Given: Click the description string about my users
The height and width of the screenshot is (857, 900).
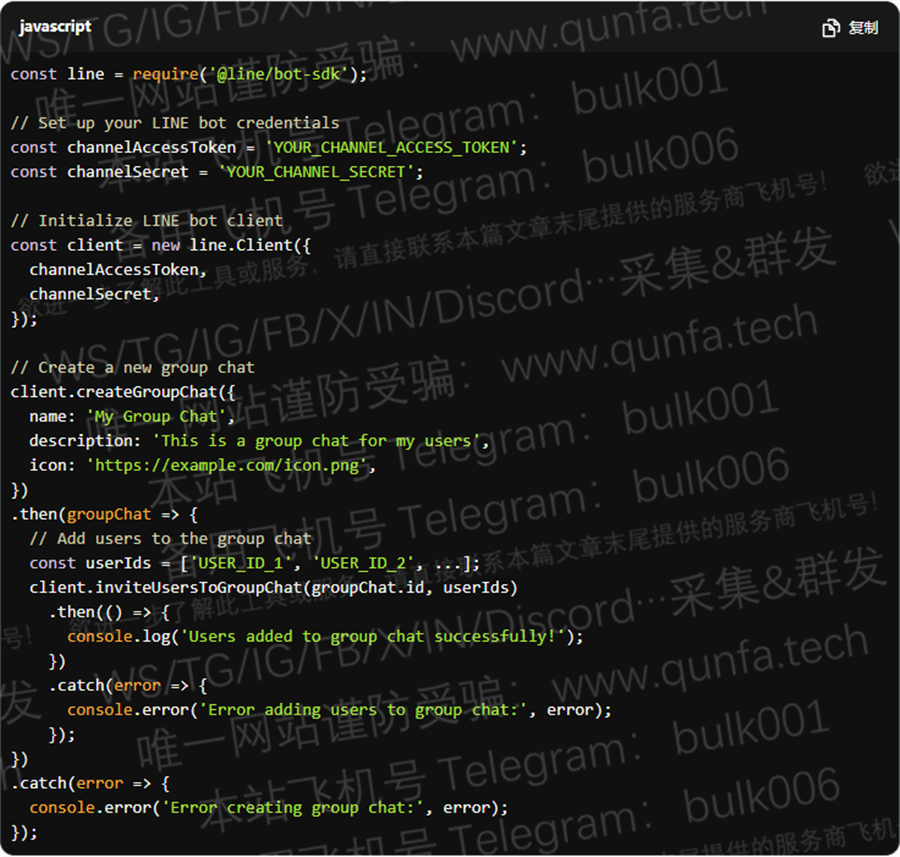Looking at the screenshot, I should coord(316,441).
